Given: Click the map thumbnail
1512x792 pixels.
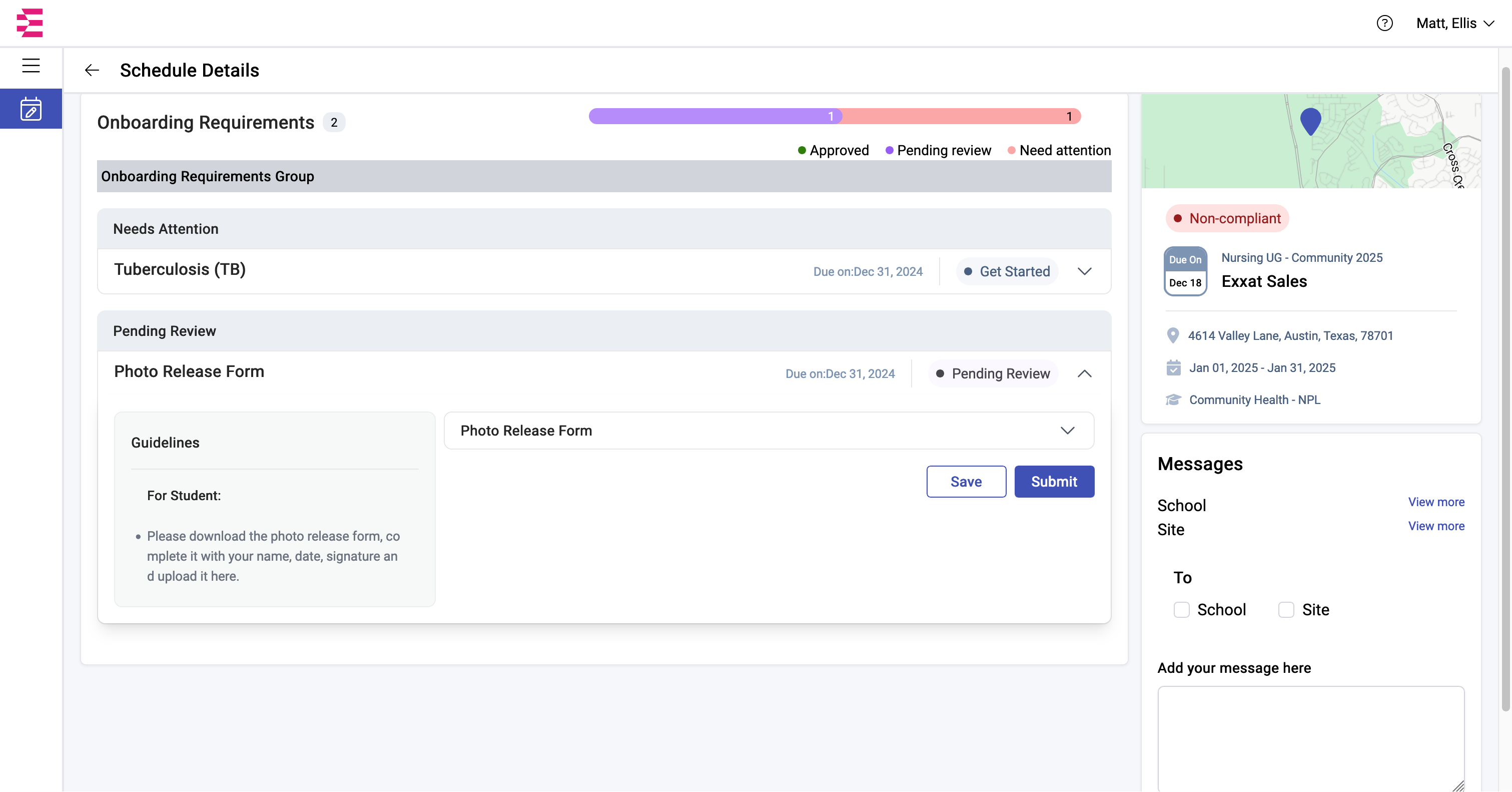Looking at the screenshot, I should [x=1311, y=141].
